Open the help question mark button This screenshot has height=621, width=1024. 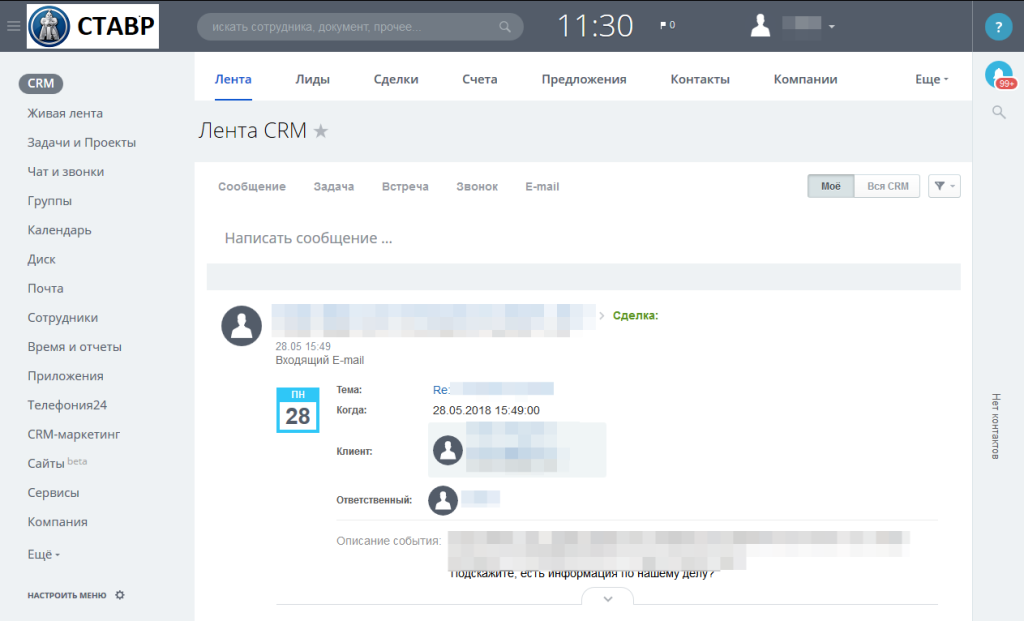pos(998,27)
